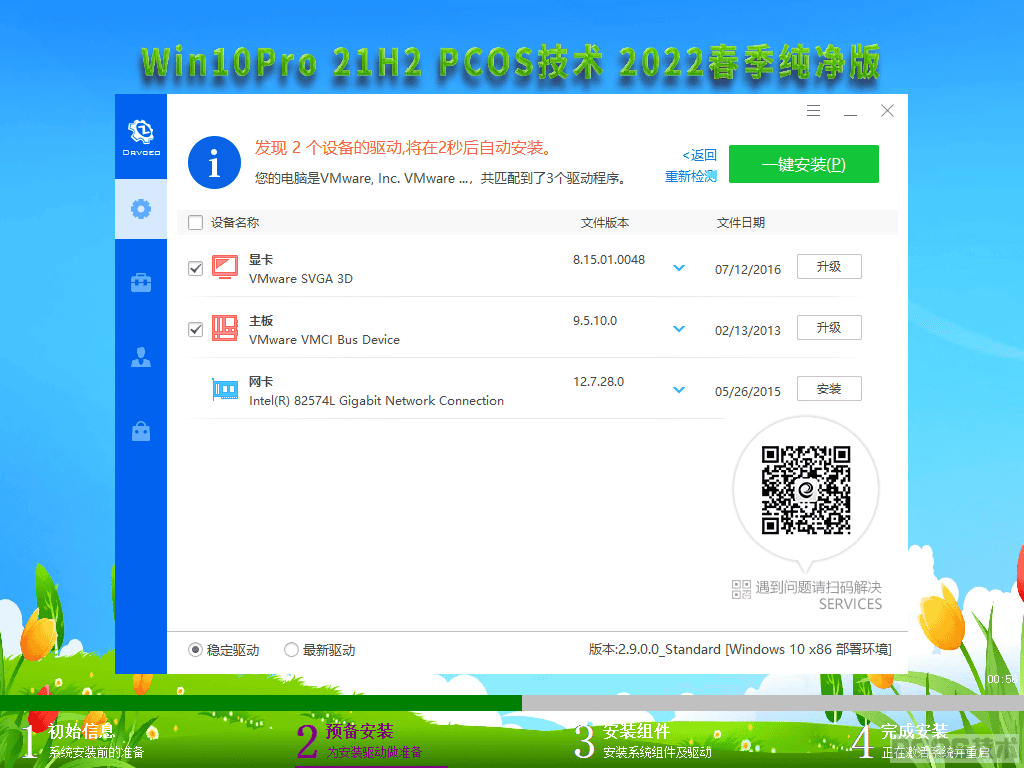Open the shopping bag sidebar icon
Screen dimensions: 1024x768
pyautogui.click(x=141, y=431)
